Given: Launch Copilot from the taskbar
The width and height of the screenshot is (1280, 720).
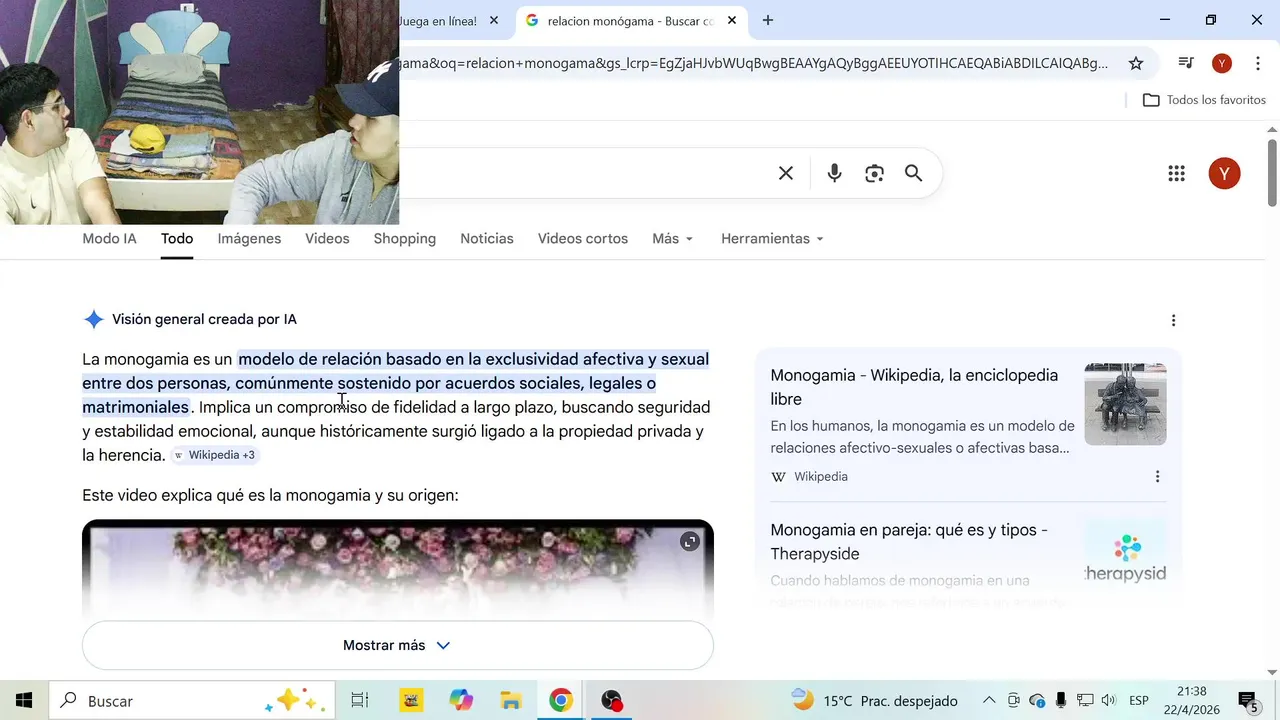Looking at the screenshot, I should tap(461, 700).
